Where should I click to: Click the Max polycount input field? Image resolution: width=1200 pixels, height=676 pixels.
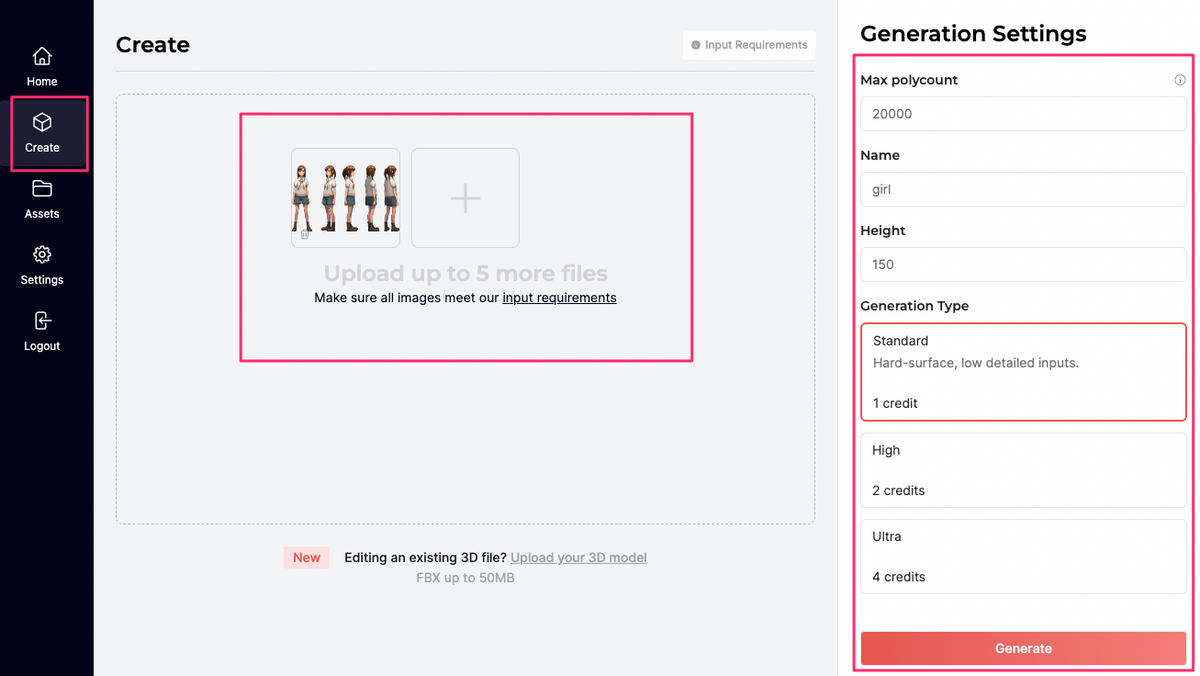(x=1023, y=114)
